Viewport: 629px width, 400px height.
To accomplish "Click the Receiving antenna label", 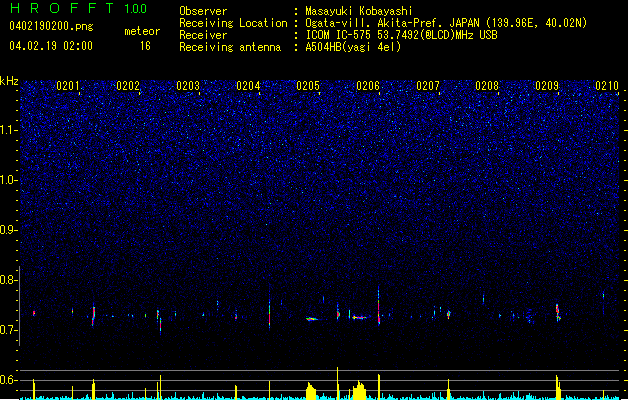I will click(230, 47).
